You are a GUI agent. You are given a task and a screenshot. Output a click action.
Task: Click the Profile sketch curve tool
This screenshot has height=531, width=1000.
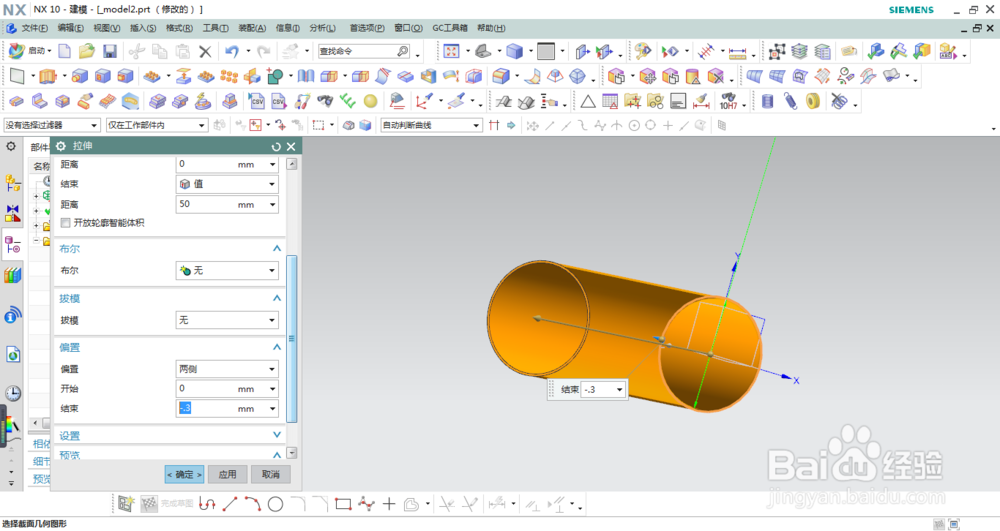207,504
